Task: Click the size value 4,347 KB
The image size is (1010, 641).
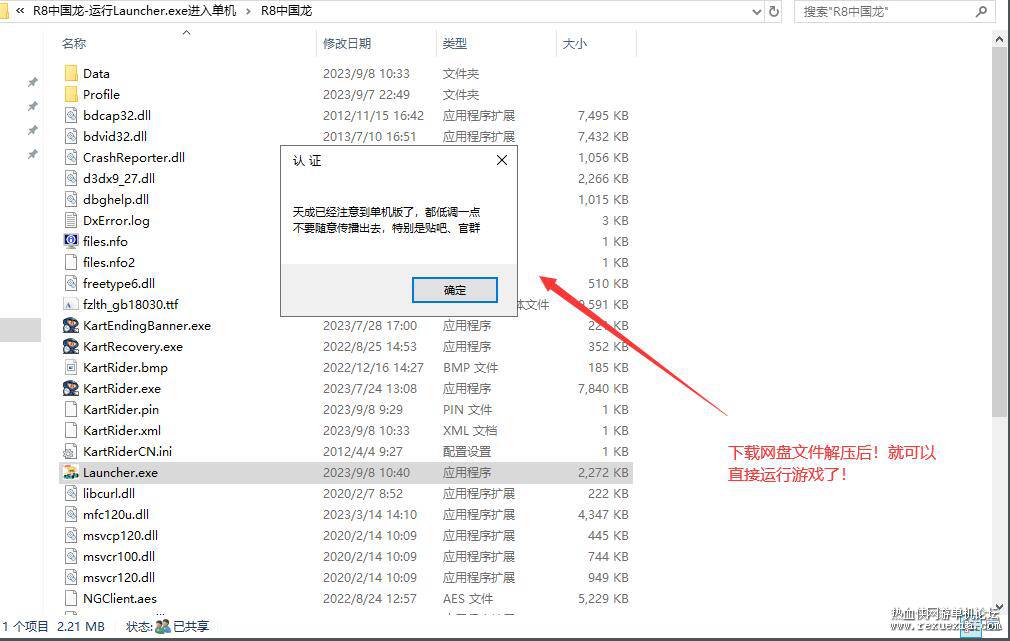Action: coord(603,515)
